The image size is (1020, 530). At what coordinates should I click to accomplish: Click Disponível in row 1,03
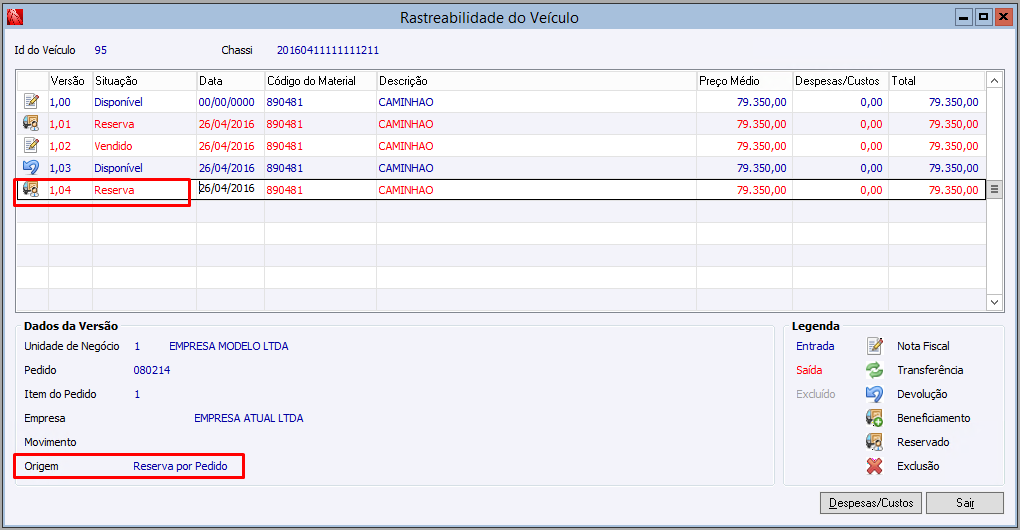[118, 168]
